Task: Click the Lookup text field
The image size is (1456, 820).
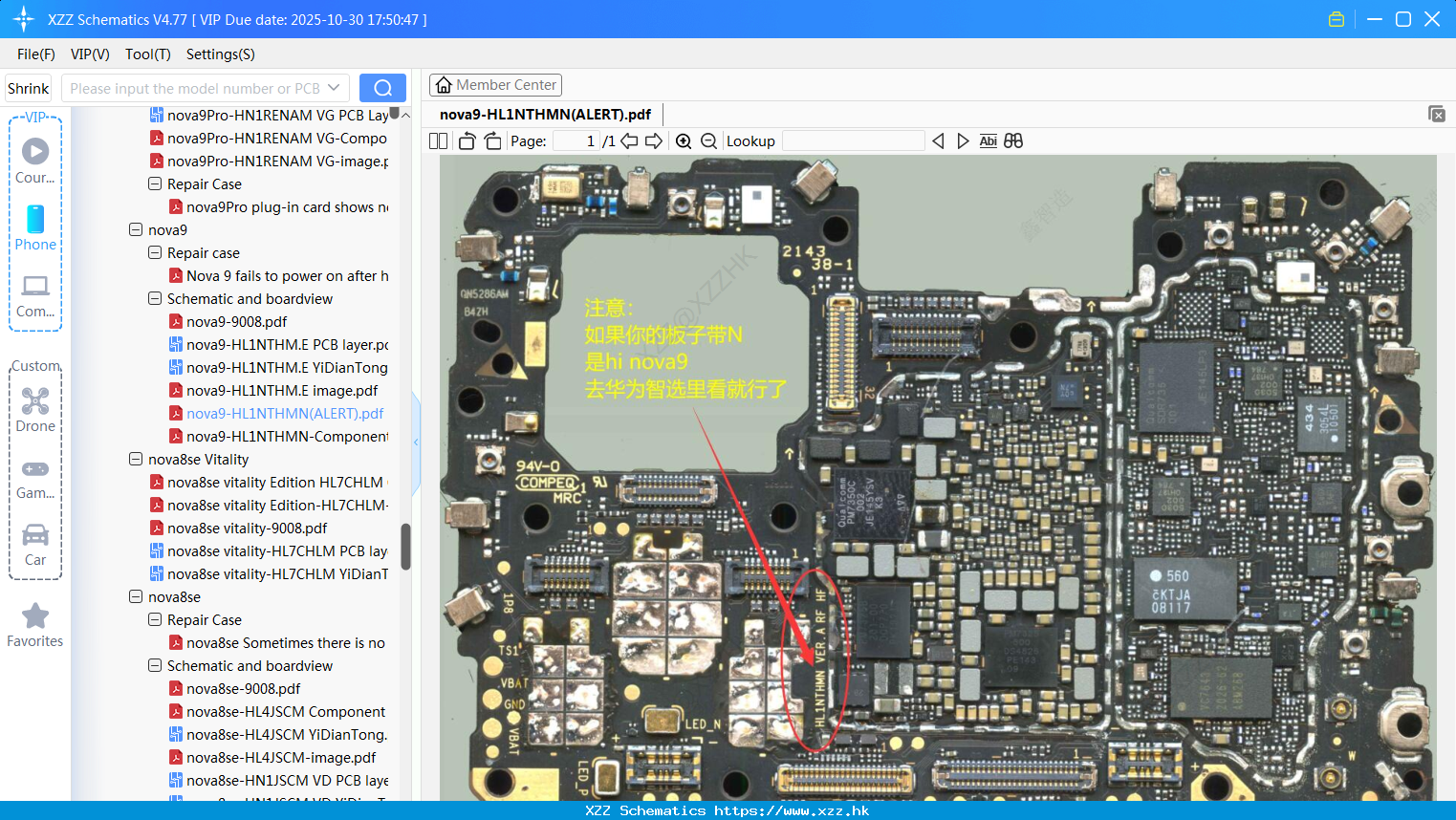Action: tap(853, 141)
